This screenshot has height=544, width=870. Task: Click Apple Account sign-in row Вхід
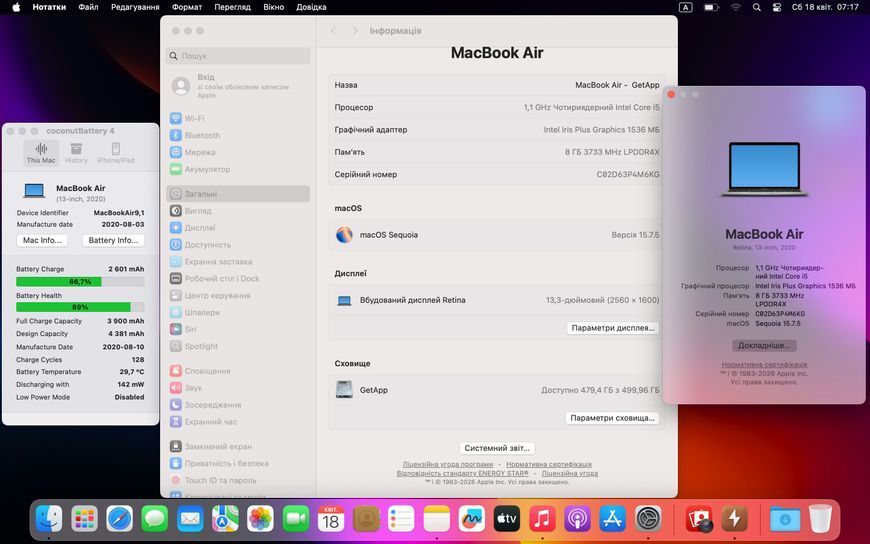click(x=238, y=86)
